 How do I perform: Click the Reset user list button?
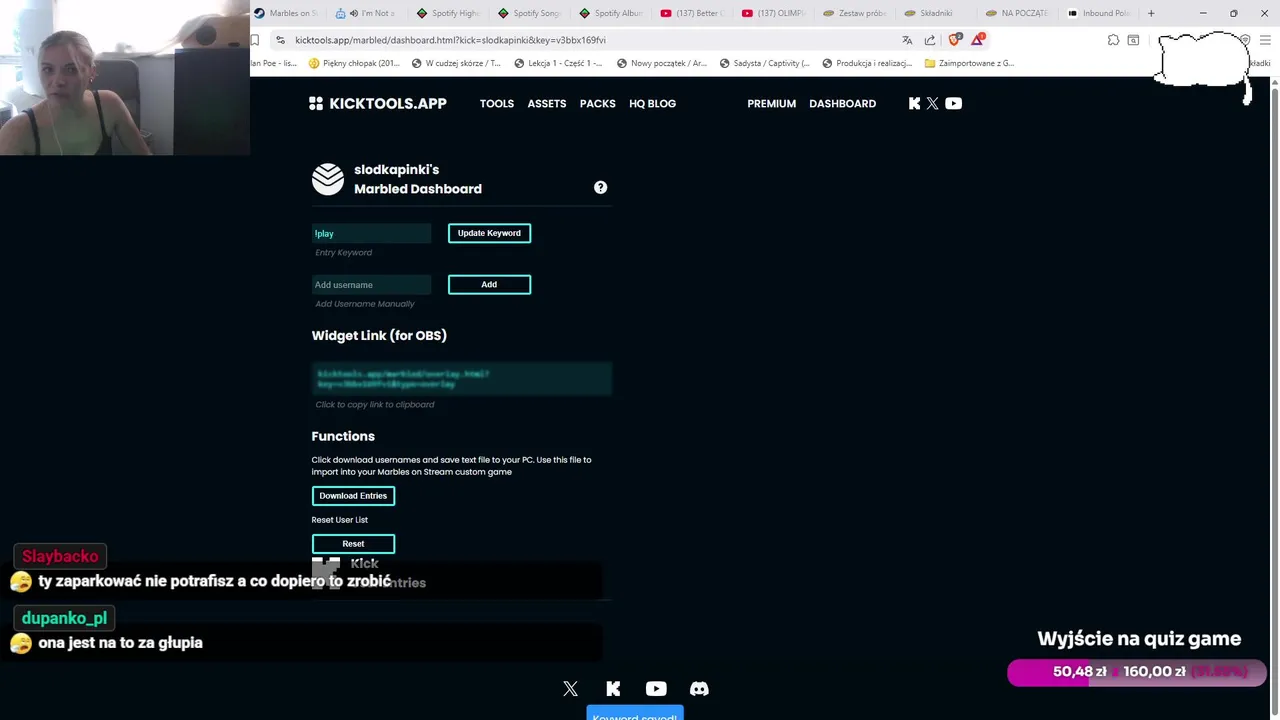tap(353, 544)
